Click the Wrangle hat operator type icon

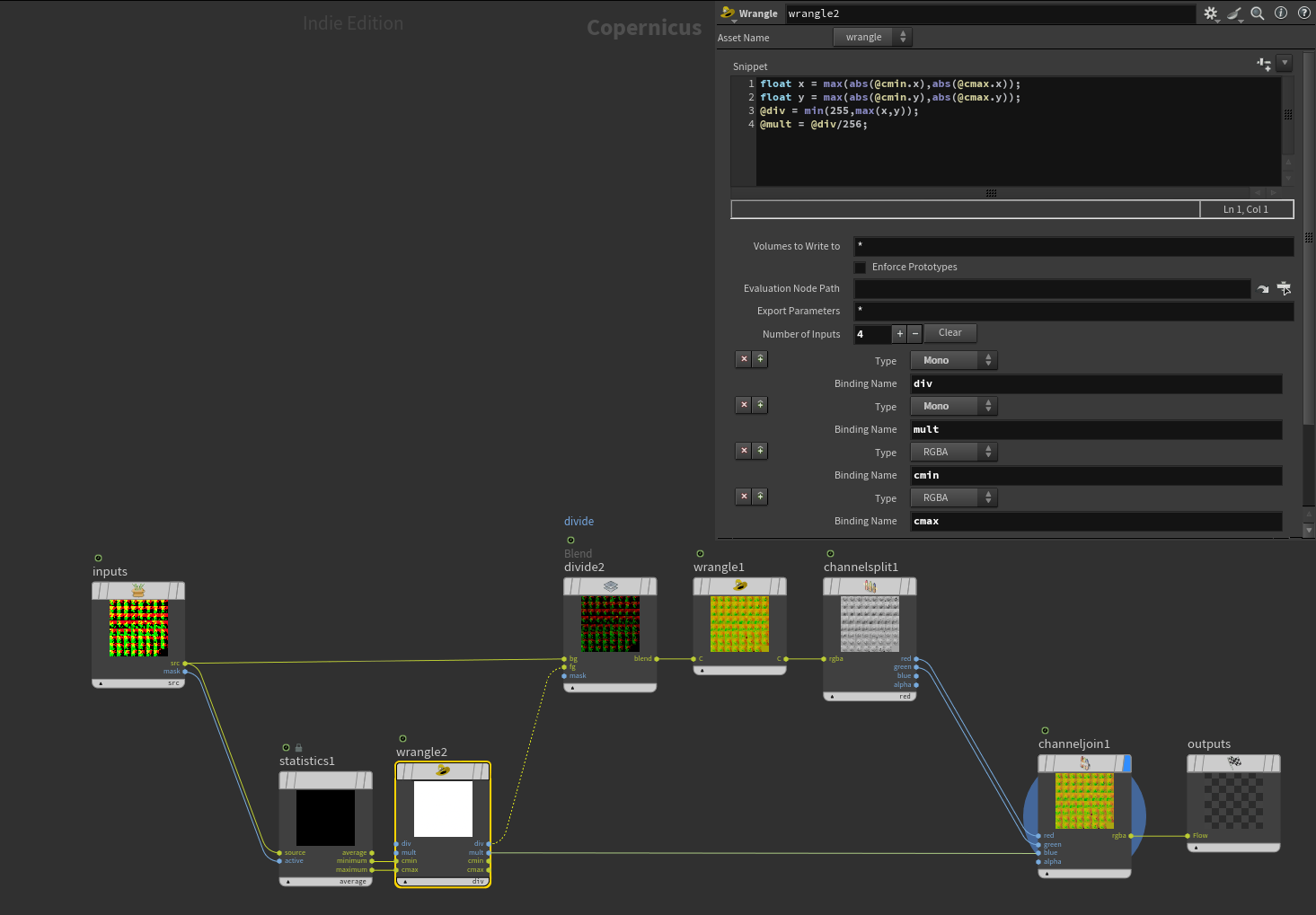click(x=728, y=13)
